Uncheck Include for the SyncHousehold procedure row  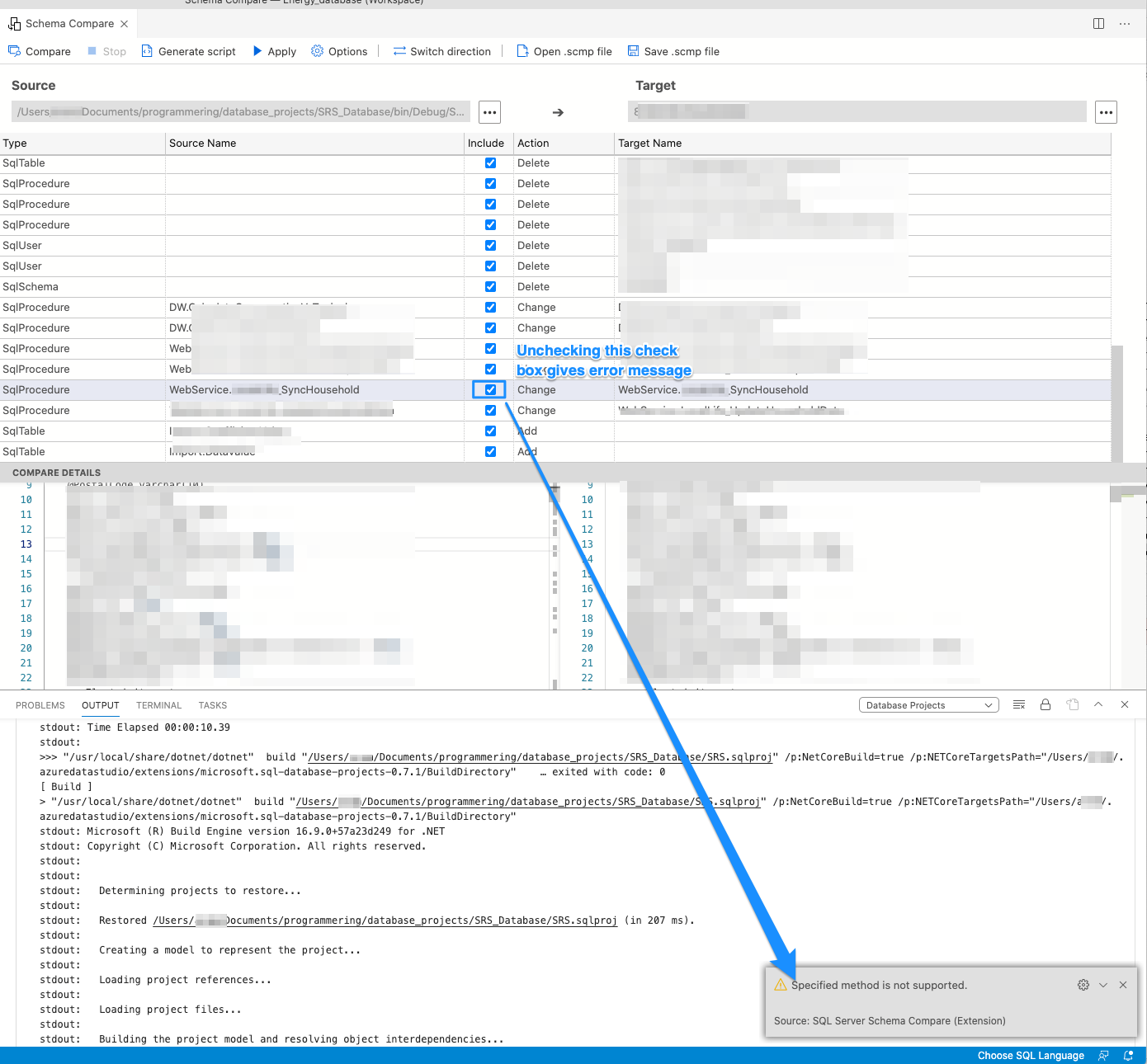490,389
